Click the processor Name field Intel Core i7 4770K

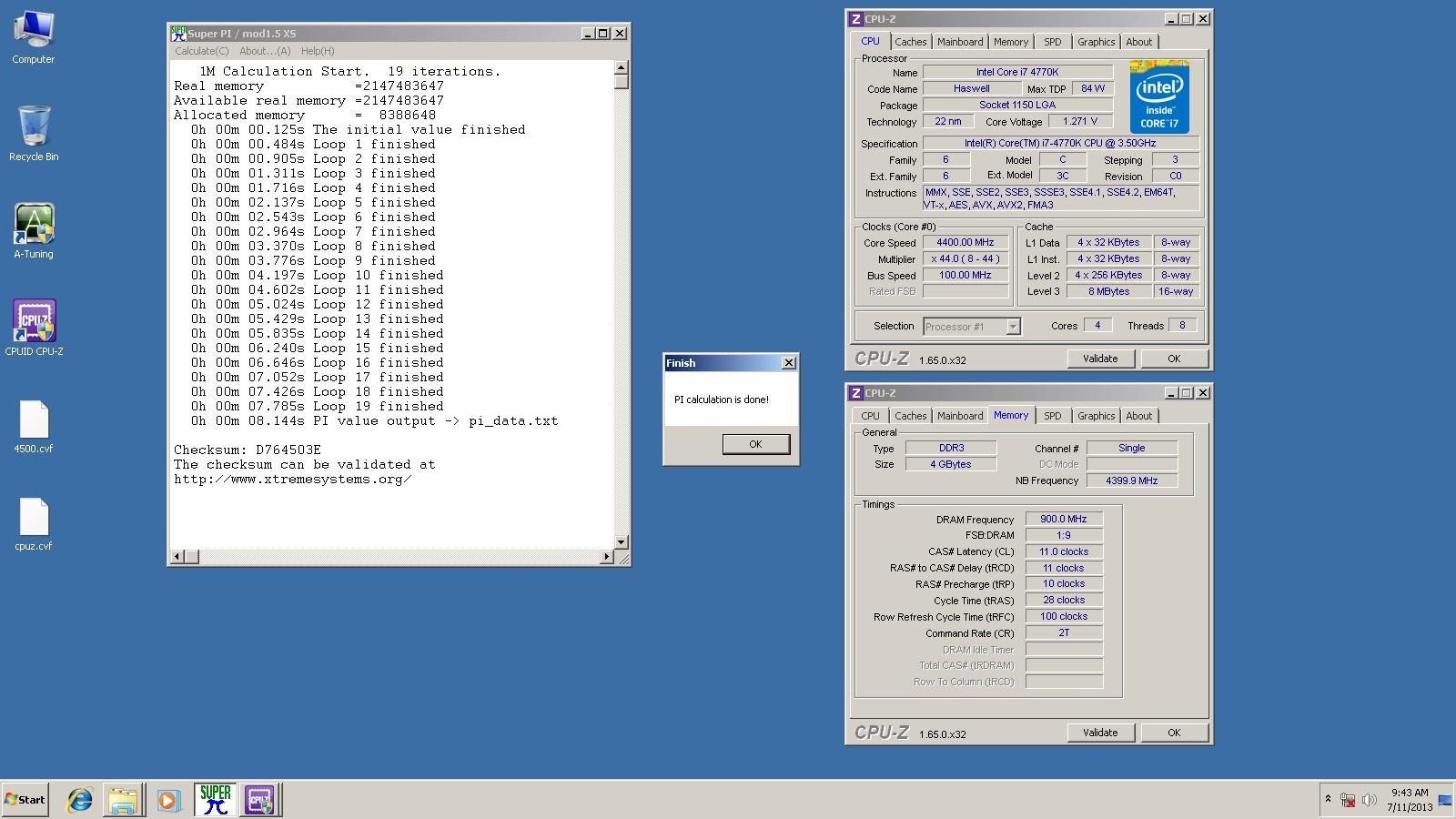click(x=1017, y=72)
